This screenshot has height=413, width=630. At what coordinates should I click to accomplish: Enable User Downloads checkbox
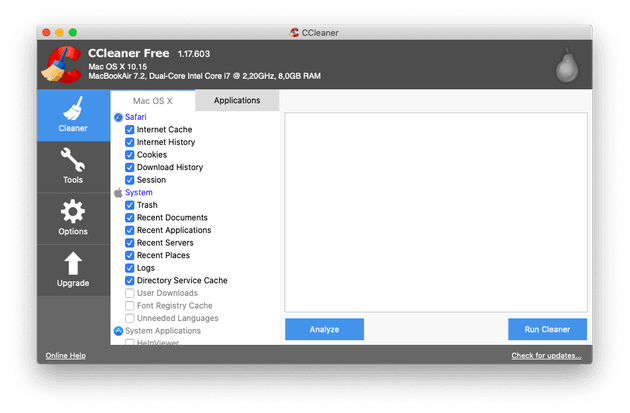point(129,293)
